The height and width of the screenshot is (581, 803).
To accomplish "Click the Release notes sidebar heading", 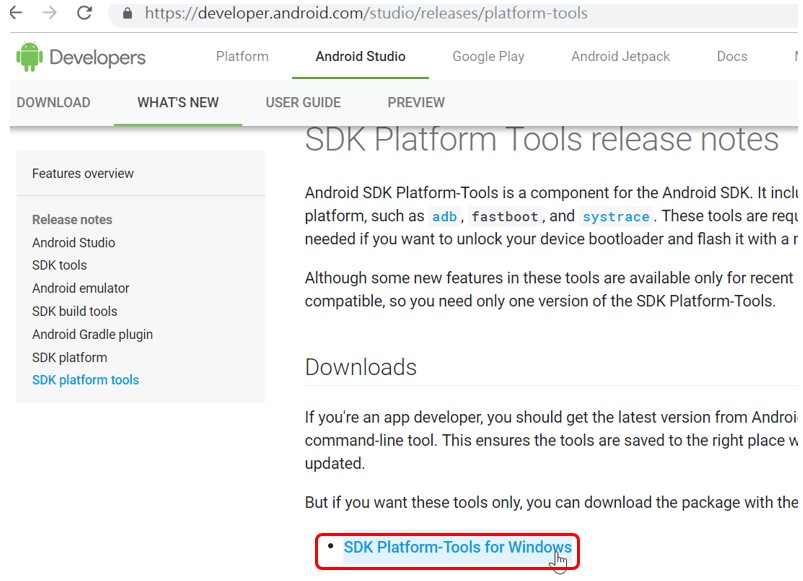I will pos(72,220).
